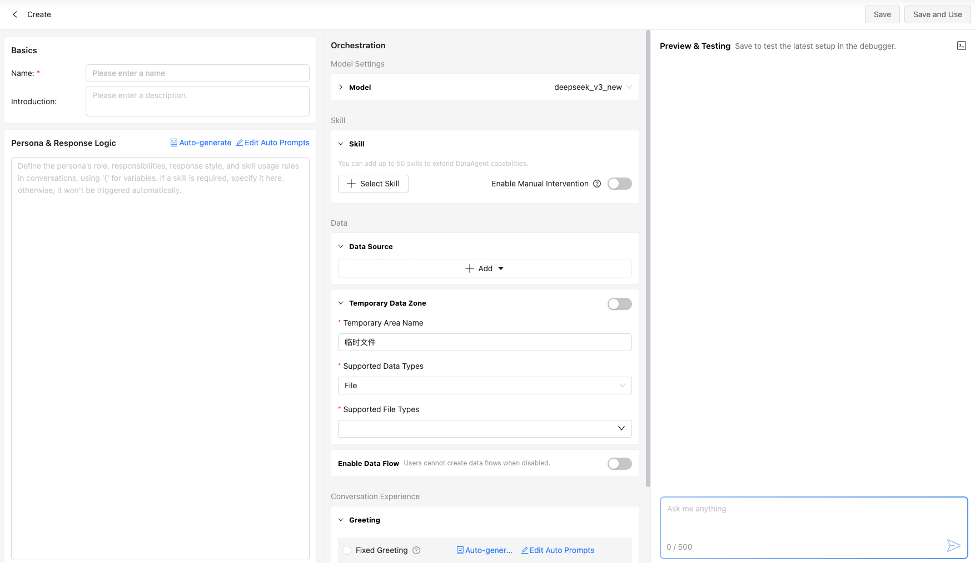Select the Fixed Greeting radio button
The width and height of the screenshot is (976, 564).
point(347,550)
